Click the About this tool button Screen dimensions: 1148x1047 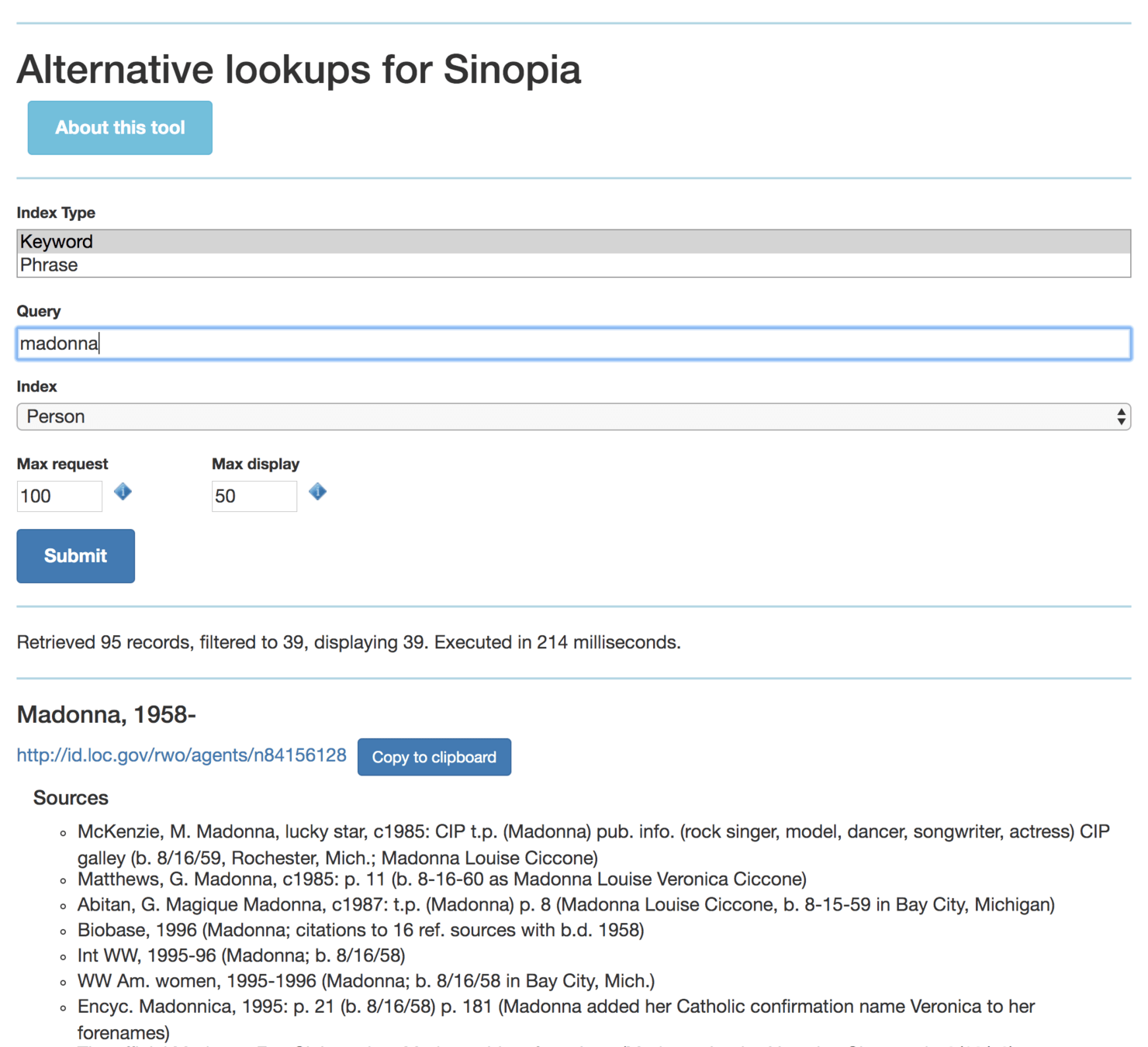[x=119, y=128]
